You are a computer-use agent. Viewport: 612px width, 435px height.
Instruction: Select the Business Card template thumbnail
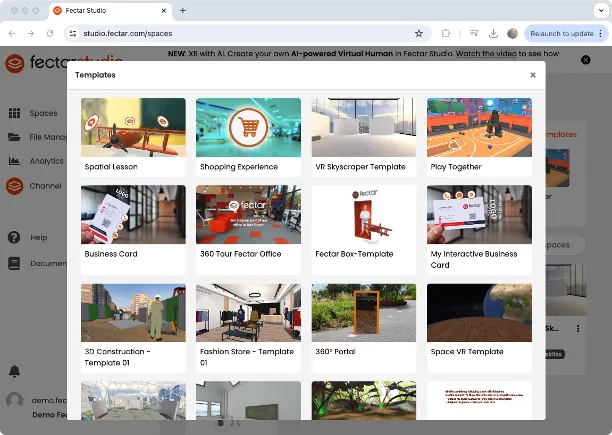[133, 215]
